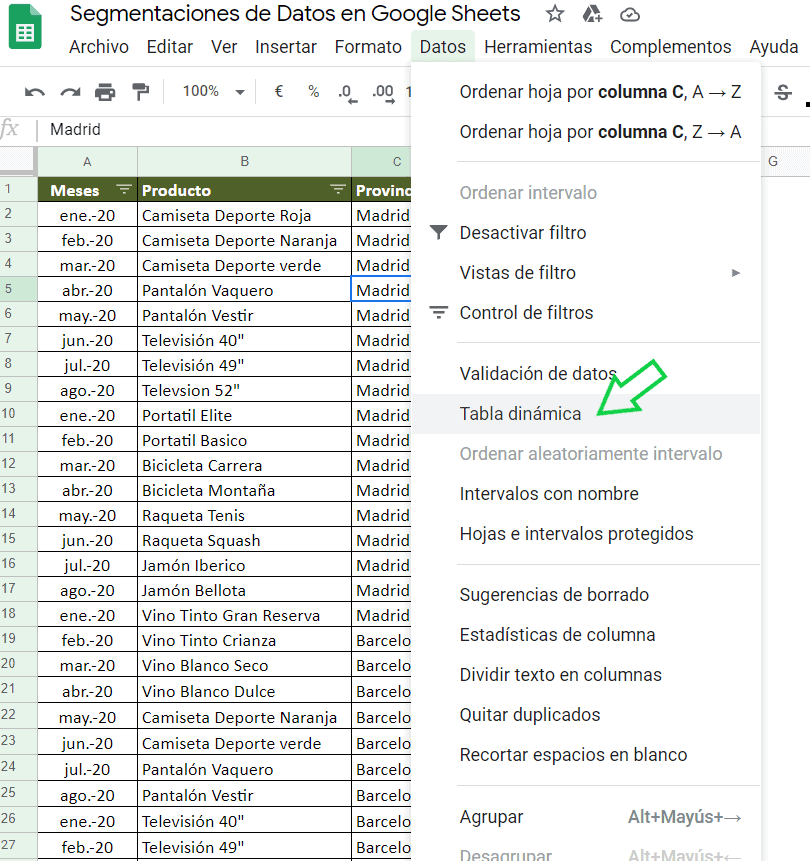Open the Google Sheets home icon
810x861 pixels.
pyautogui.click(x=25, y=27)
